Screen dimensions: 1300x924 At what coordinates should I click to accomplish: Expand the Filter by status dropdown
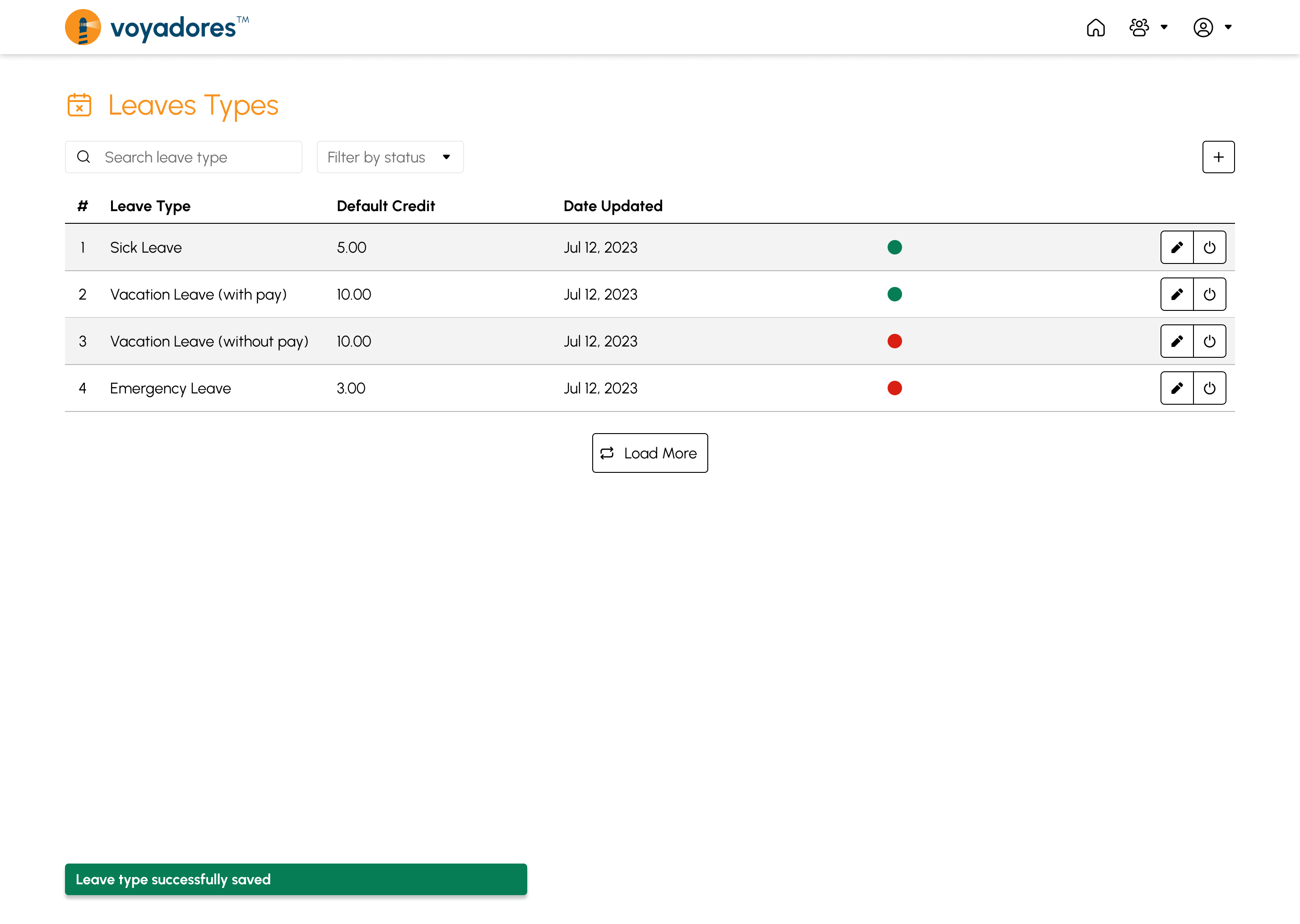[389, 156]
